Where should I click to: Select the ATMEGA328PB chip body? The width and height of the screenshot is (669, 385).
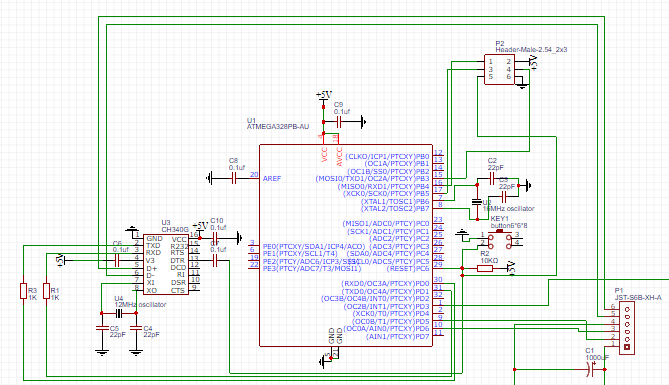coord(346,245)
